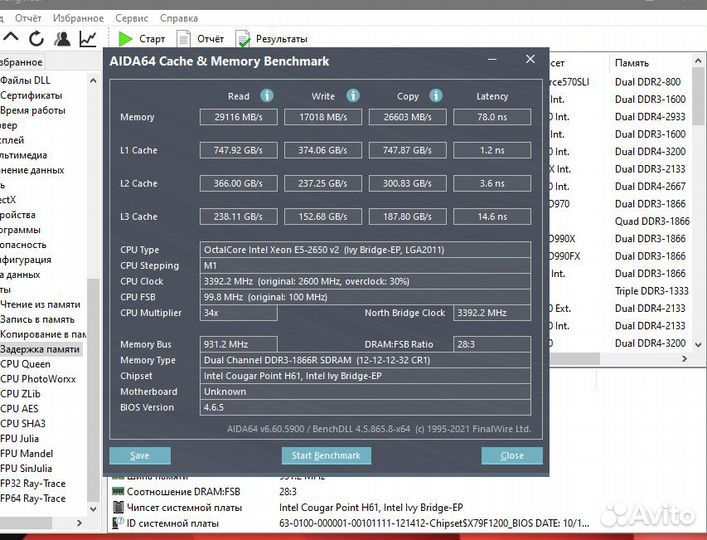Click the Start Benchmark button

point(326,456)
